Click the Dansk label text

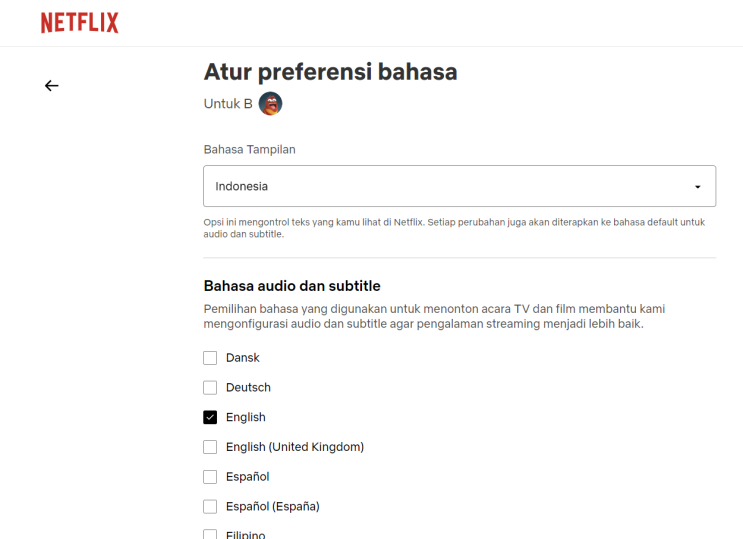[243, 358]
